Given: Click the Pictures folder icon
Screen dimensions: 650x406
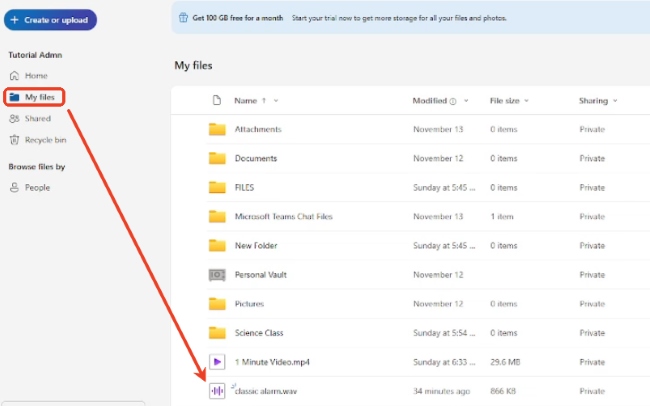Looking at the screenshot, I should pyautogui.click(x=217, y=304).
